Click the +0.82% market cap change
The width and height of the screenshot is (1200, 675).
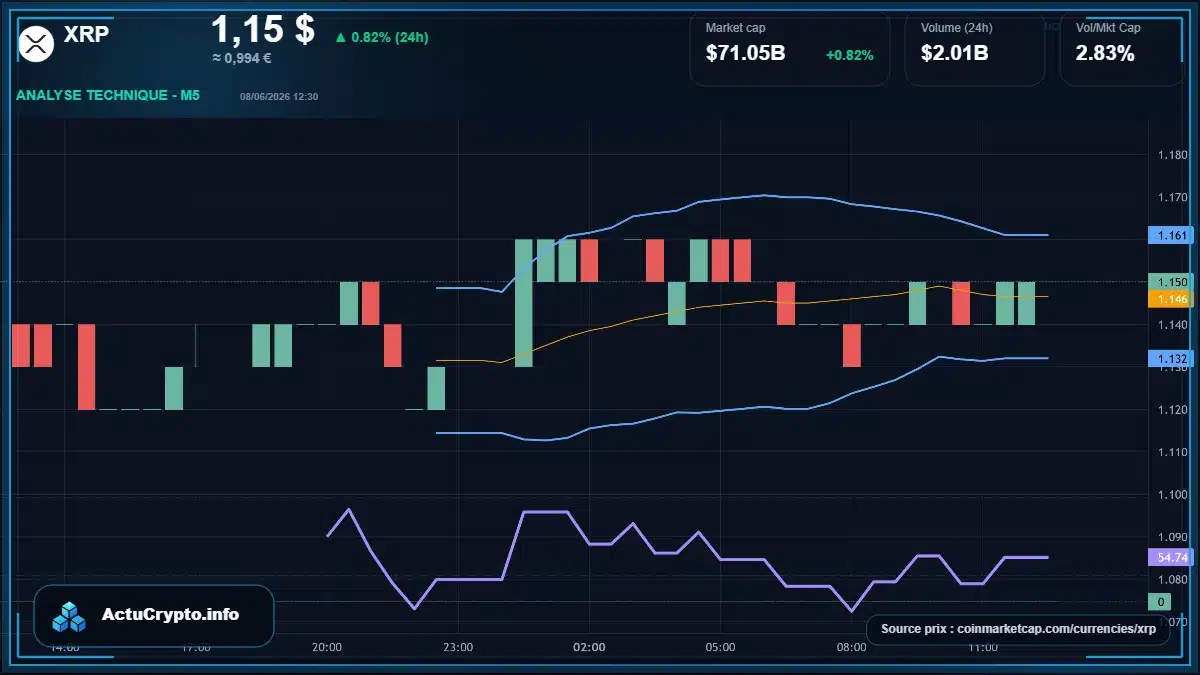(849, 55)
